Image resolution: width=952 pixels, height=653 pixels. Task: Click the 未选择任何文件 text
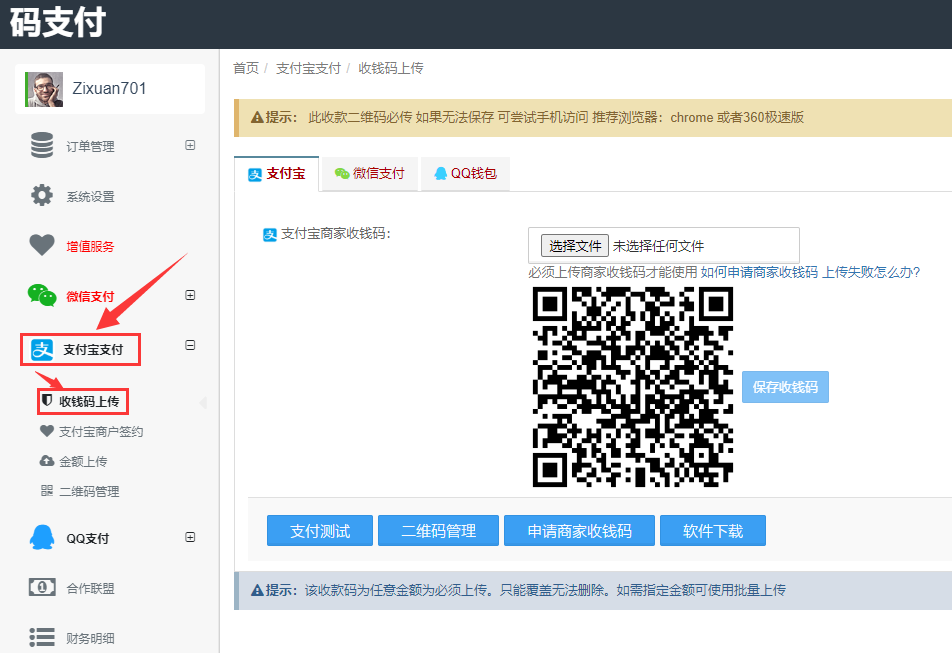[658, 246]
